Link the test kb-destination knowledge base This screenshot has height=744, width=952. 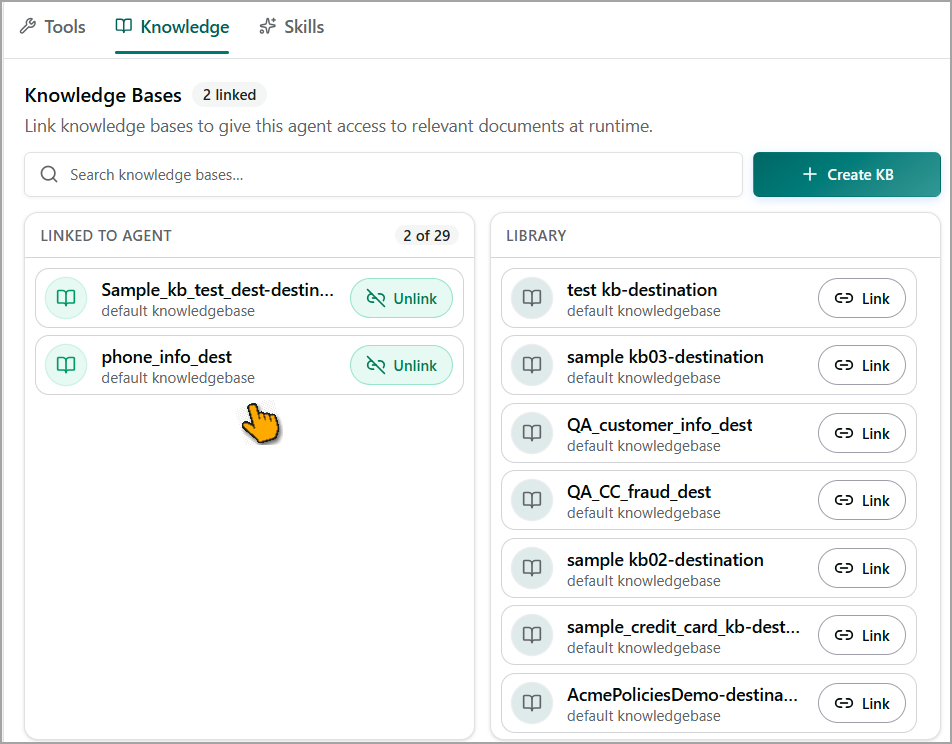[x=862, y=298]
